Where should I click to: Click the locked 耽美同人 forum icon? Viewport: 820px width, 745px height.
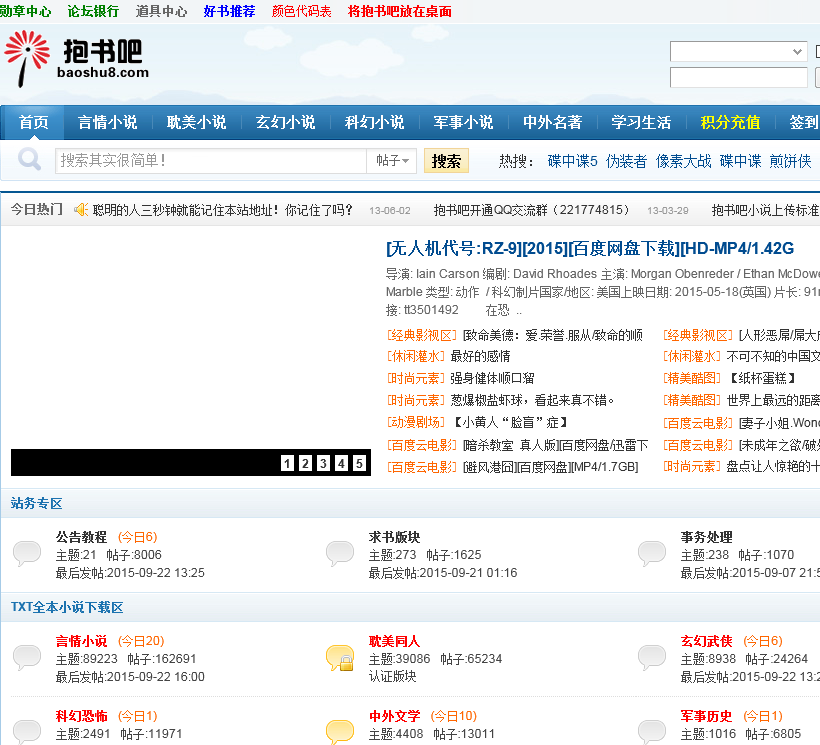(339, 658)
